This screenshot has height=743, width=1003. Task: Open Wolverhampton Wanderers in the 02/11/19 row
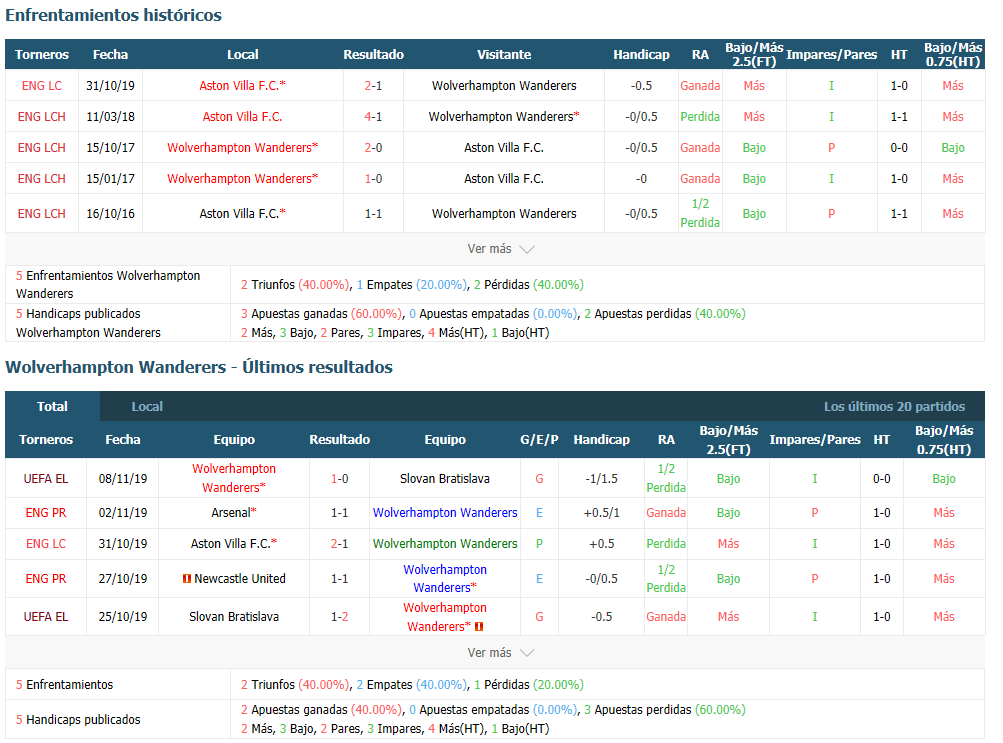click(445, 513)
